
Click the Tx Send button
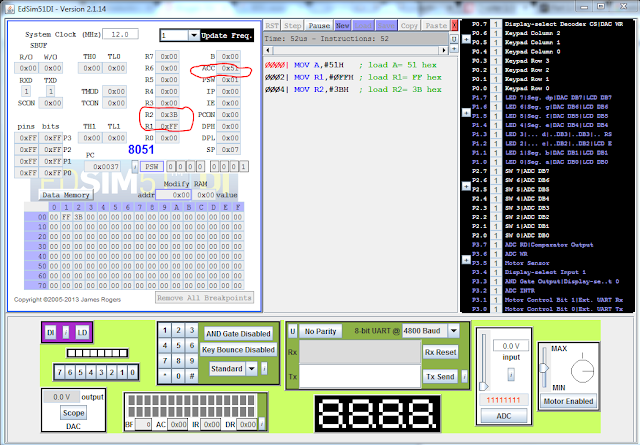pyautogui.click(x=440, y=376)
